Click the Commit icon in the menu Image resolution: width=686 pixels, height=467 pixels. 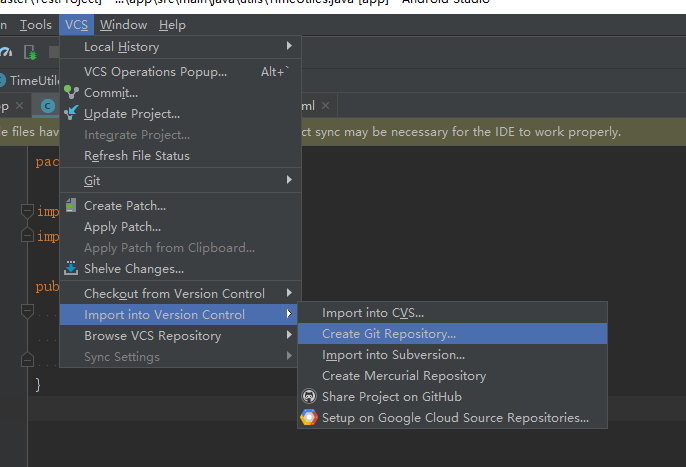pyautogui.click(x=71, y=92)
